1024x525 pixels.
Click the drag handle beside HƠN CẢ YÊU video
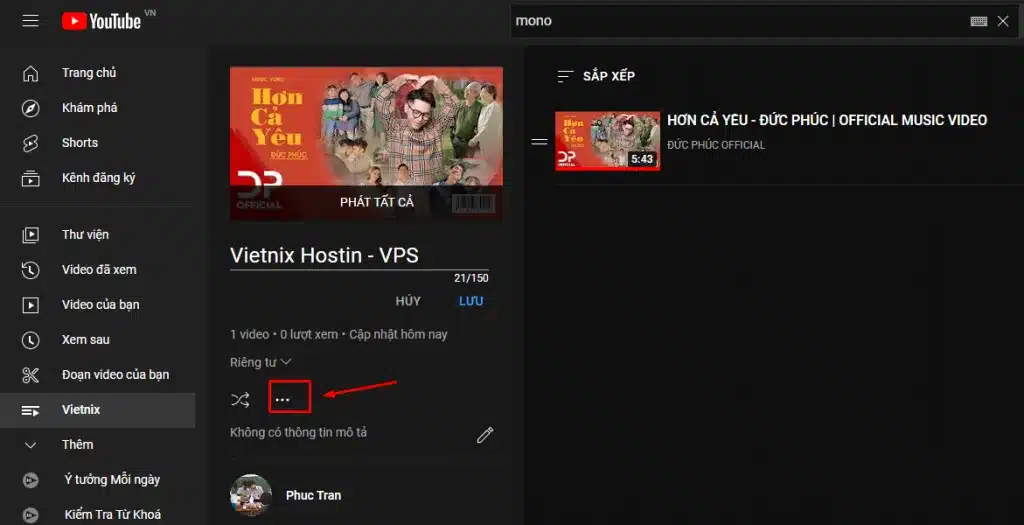click(539, 141)
